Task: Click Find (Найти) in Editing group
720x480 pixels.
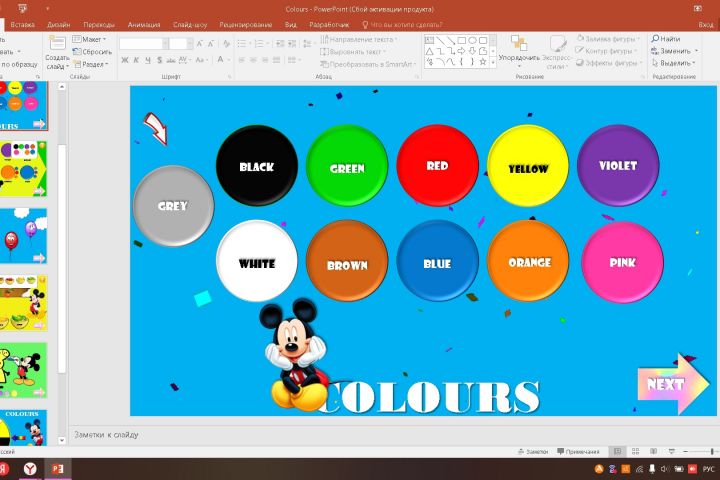Action: coord(666,39)
